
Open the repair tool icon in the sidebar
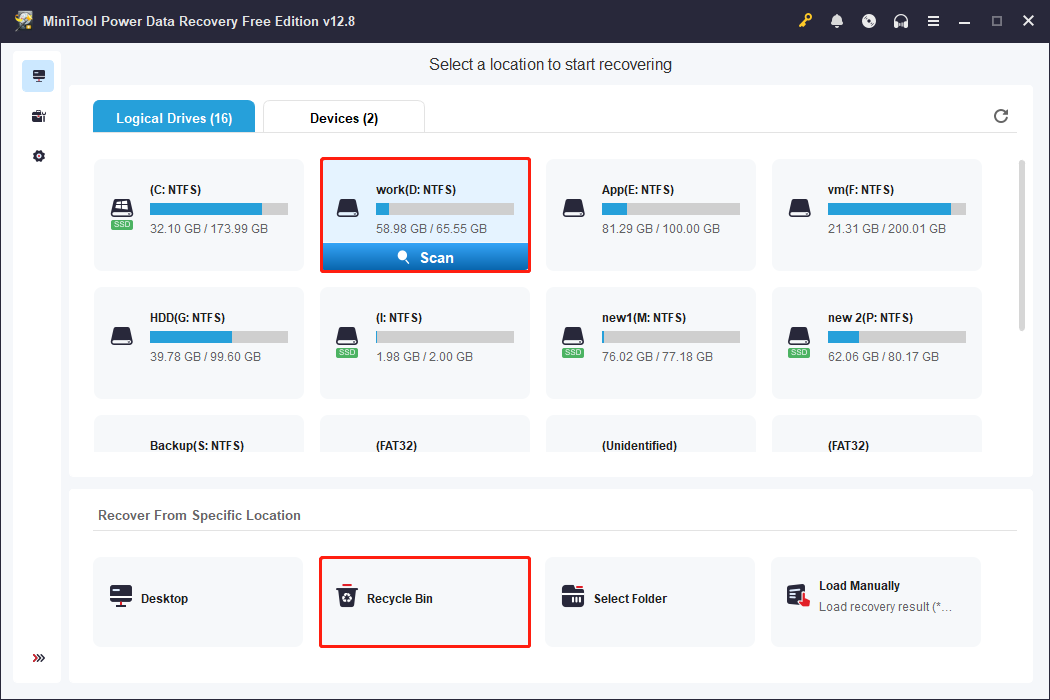click(38, 116)
